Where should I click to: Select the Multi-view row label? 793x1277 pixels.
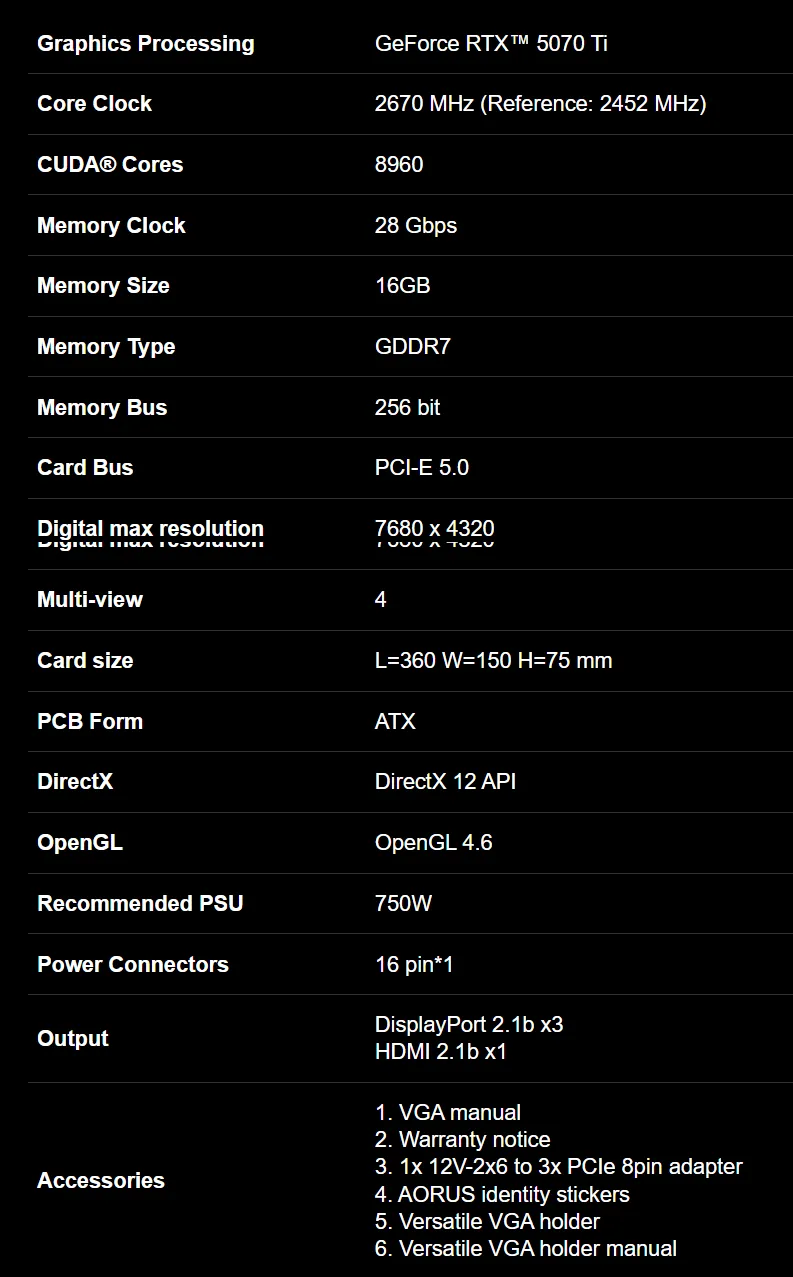pos(90,600)
